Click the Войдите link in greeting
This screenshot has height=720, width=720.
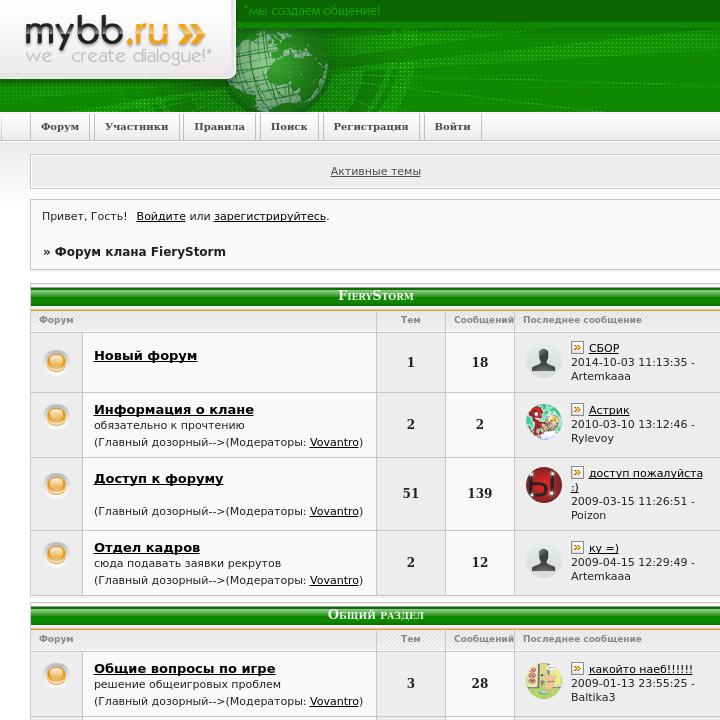pyautogui.click(x=161, y=216)
